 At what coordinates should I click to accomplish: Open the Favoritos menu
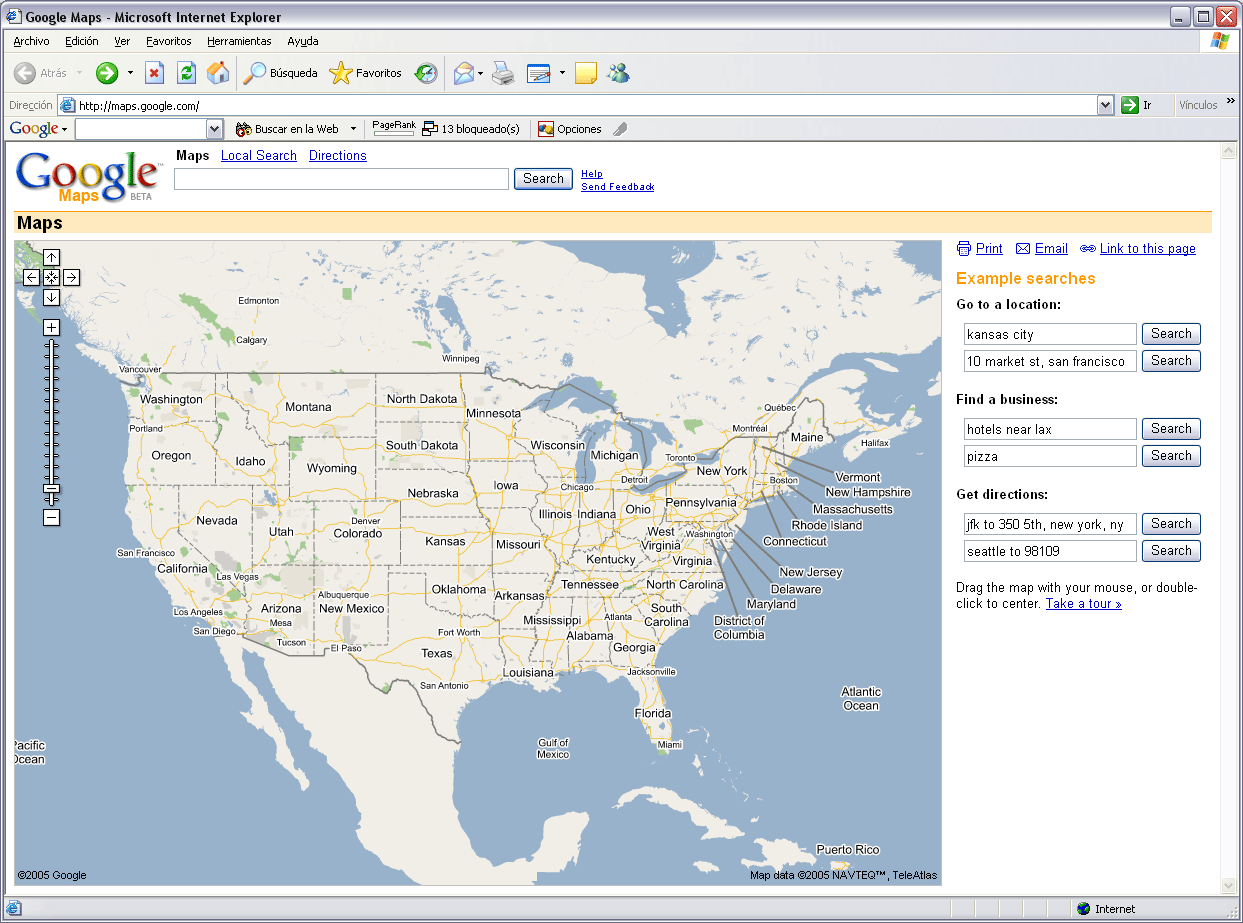tap(169, 41)
